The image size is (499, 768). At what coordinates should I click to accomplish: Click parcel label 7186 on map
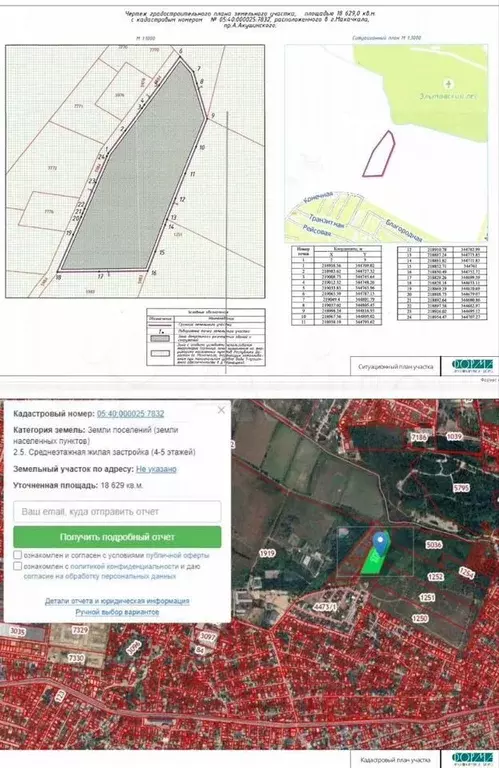419,437
